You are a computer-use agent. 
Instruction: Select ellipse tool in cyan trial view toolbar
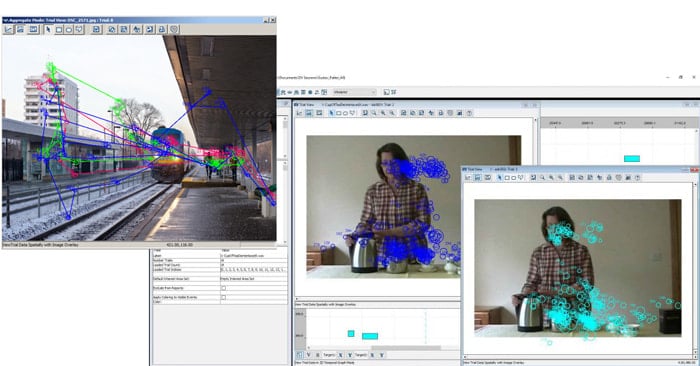(x=514, y=178)
